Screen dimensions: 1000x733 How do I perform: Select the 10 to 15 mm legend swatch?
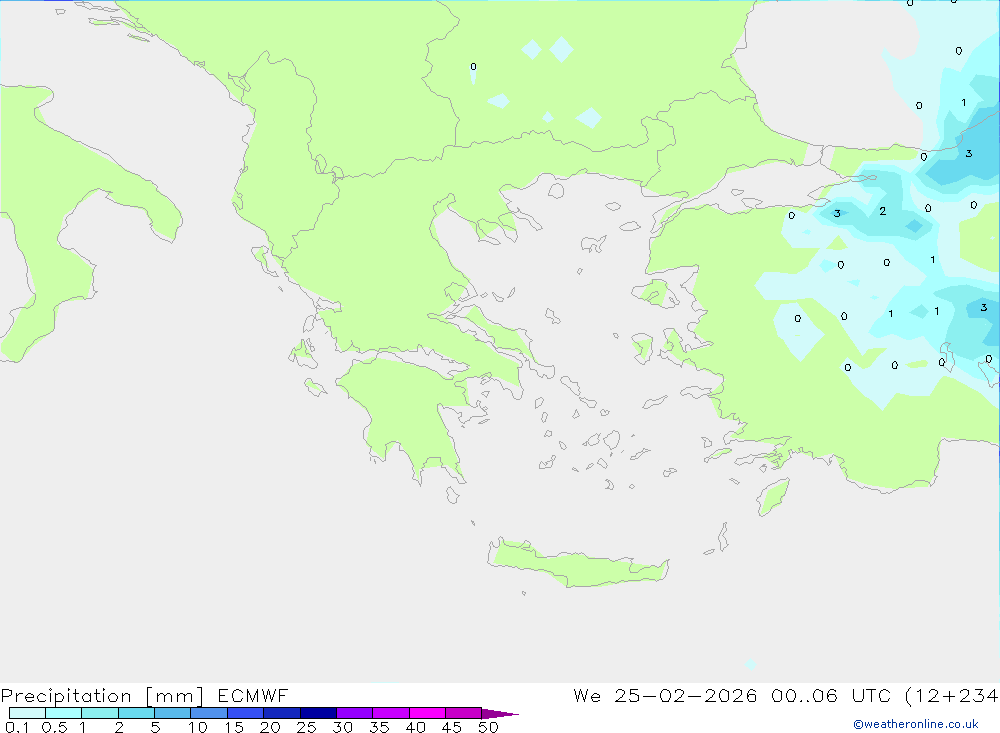(x=209, y=713)
